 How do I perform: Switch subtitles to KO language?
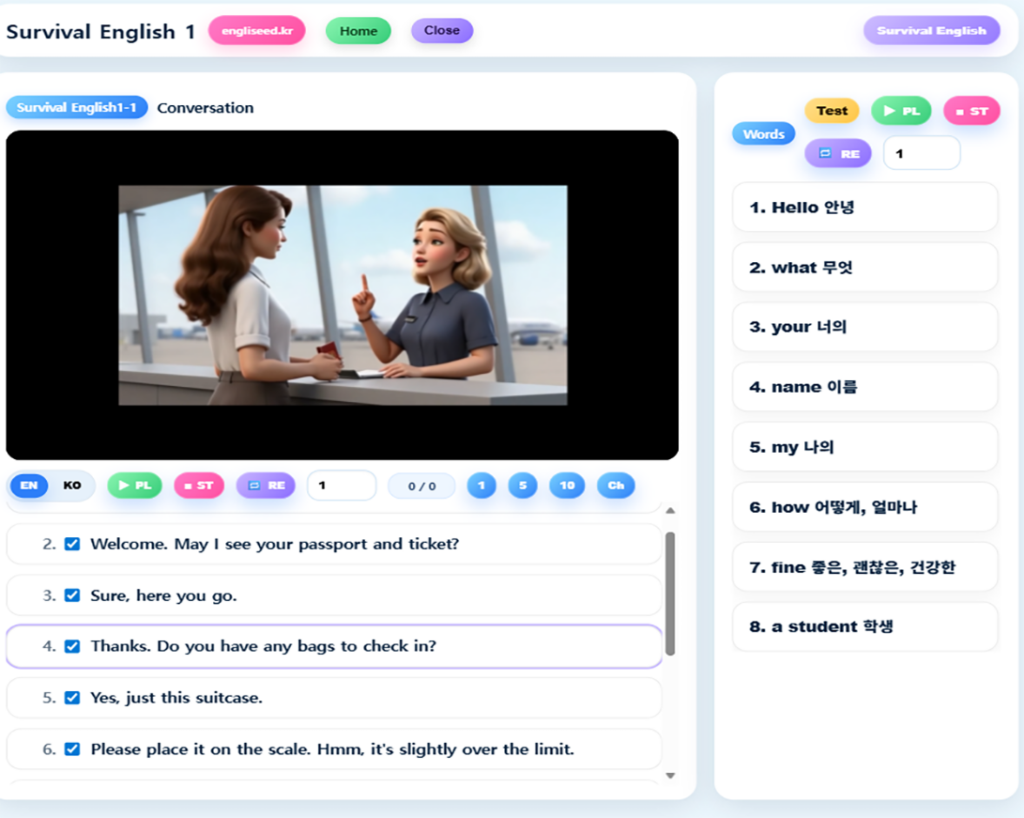72,486
